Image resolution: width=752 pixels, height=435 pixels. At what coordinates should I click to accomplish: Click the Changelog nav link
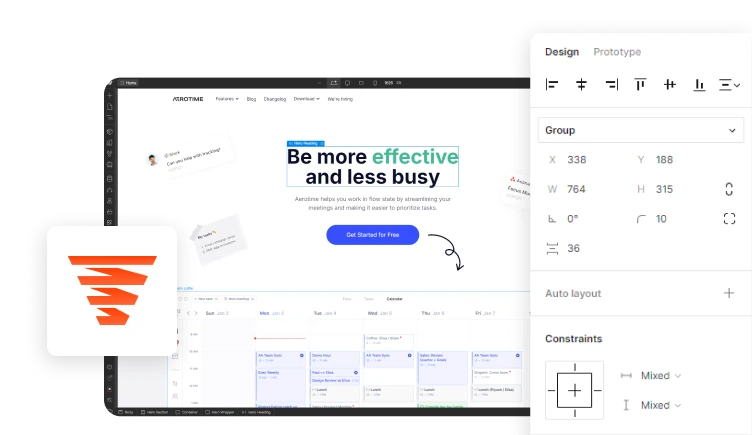(275, 99)
